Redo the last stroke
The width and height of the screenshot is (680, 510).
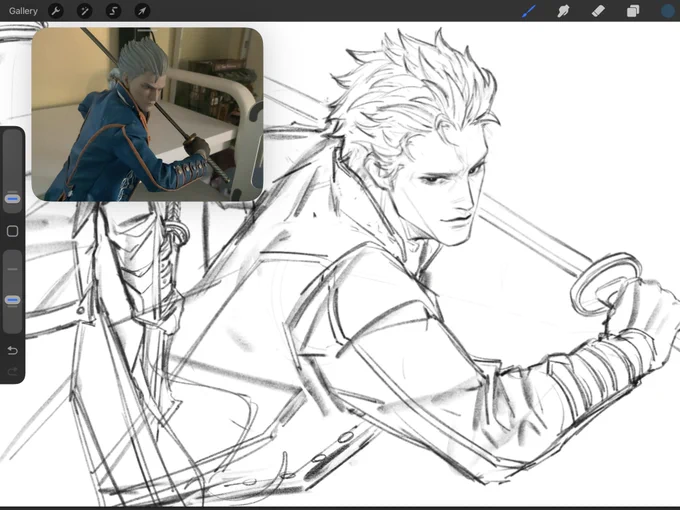(x=13, y=371)
